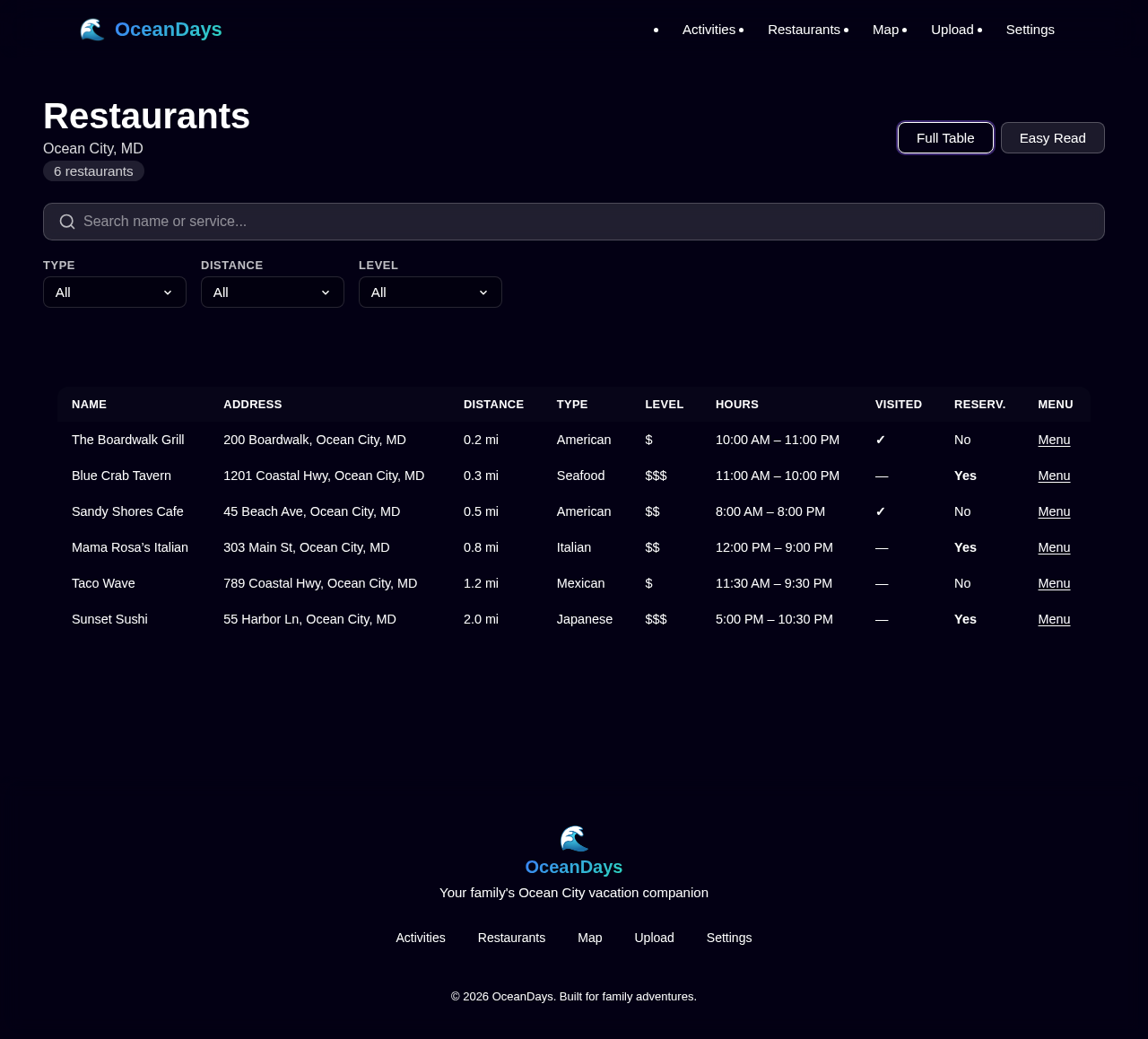The image size is (1148, 1039).
Task: Click footer Settings link
Action: [x=729, y=938]
